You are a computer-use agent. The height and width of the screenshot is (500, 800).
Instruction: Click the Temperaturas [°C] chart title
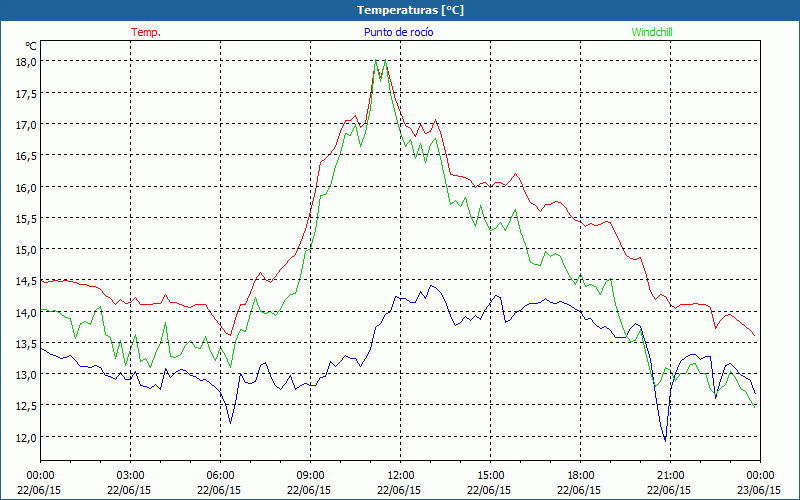click(x=410, y=10)
